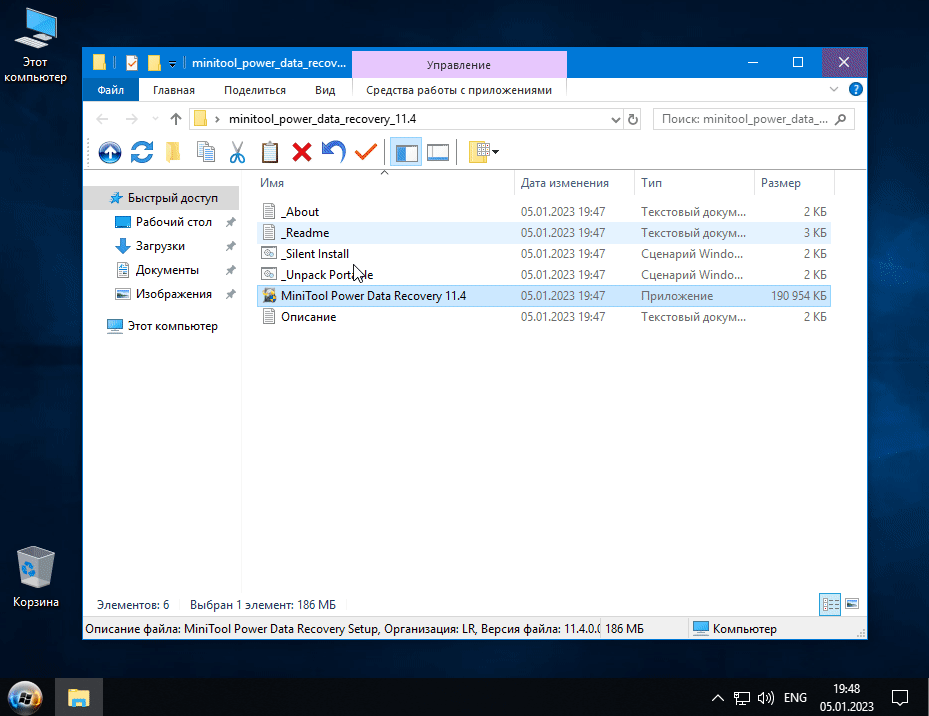This screenshot has width=929, height=716.
Task: Switch to large icons view in status bar
Action: [852, 604]
